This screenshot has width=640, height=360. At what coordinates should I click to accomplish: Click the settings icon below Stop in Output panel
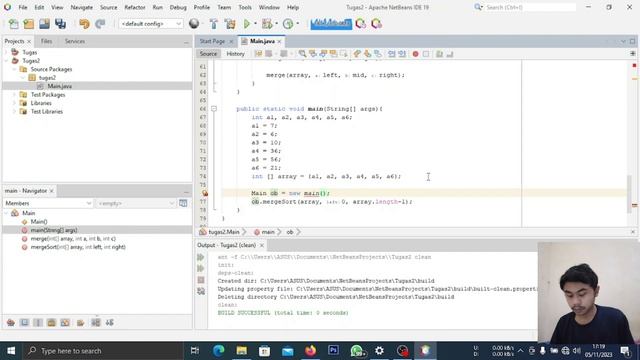[201, 291]
